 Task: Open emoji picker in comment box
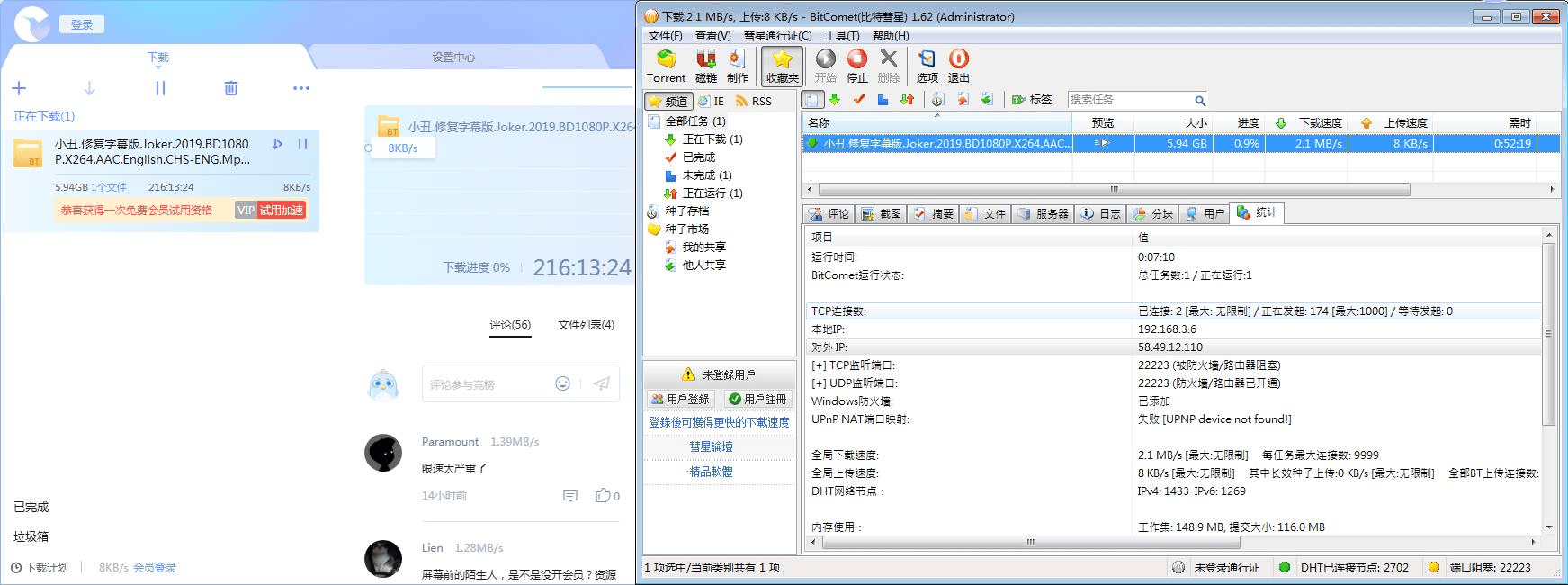point(562,383)
